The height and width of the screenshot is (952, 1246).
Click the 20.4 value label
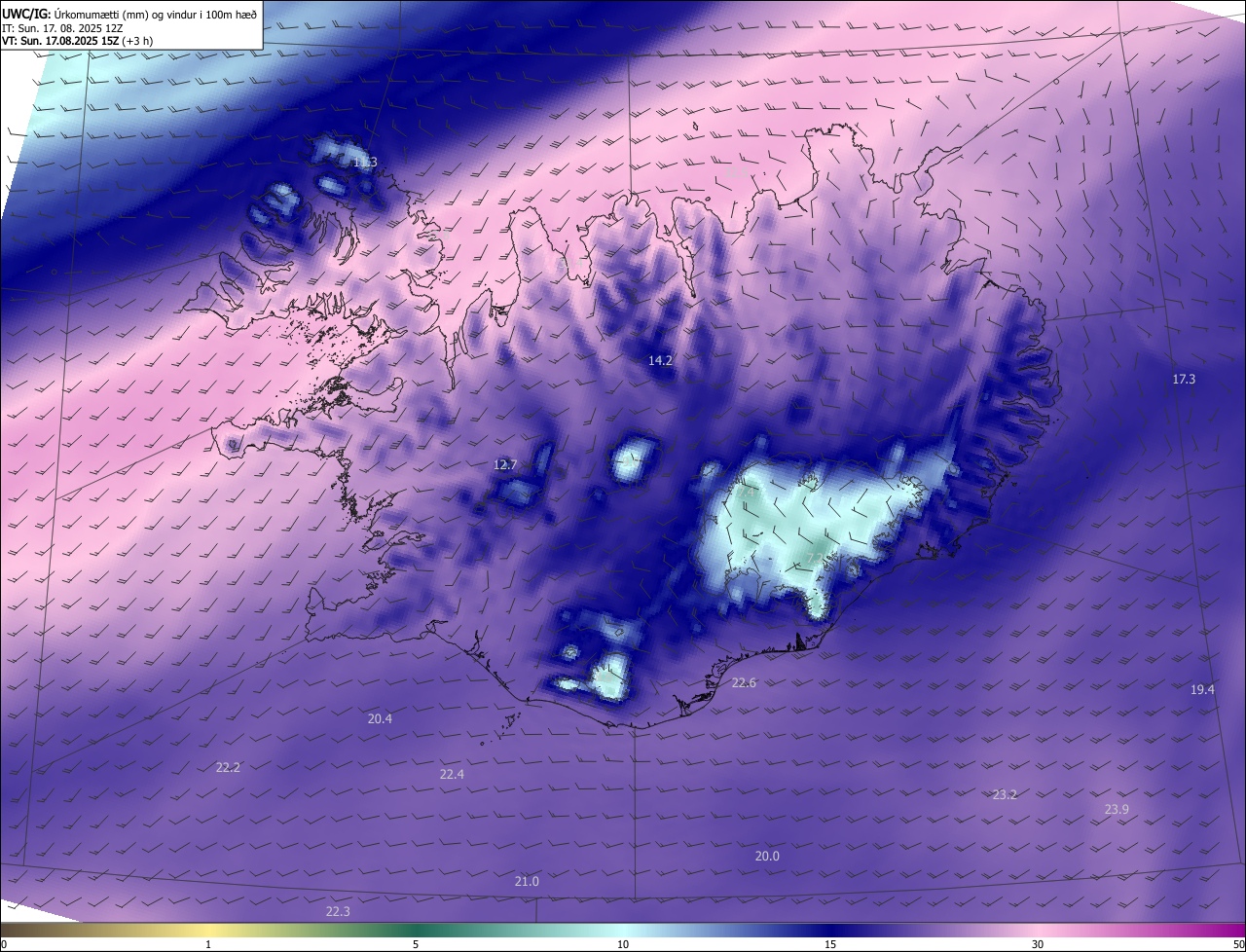[380, 719]
